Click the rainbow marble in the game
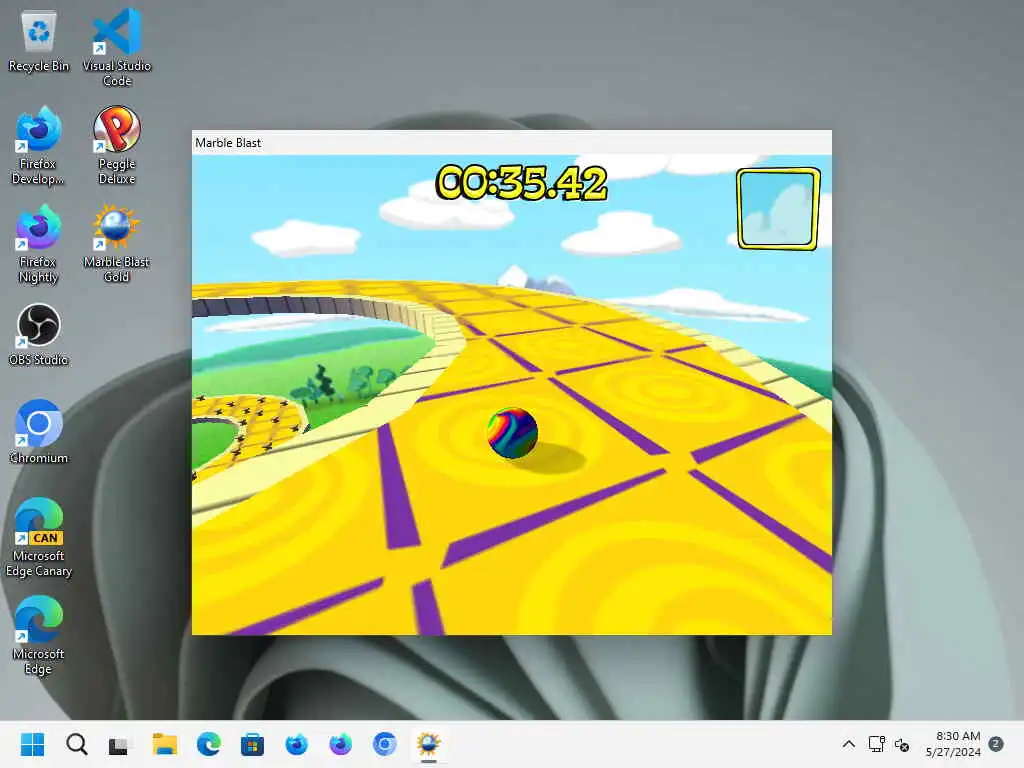1024x768 pixels. pos(512,432)
